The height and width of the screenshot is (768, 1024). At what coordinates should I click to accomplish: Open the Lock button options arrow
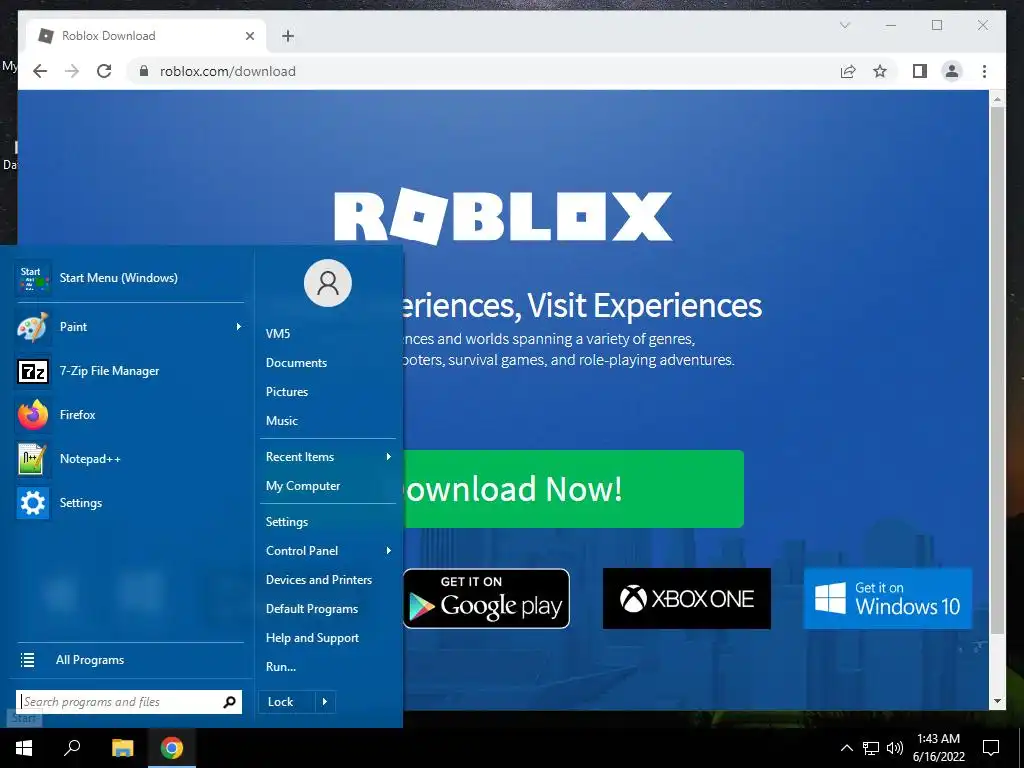pyautogui.click(x=325, y=702)
